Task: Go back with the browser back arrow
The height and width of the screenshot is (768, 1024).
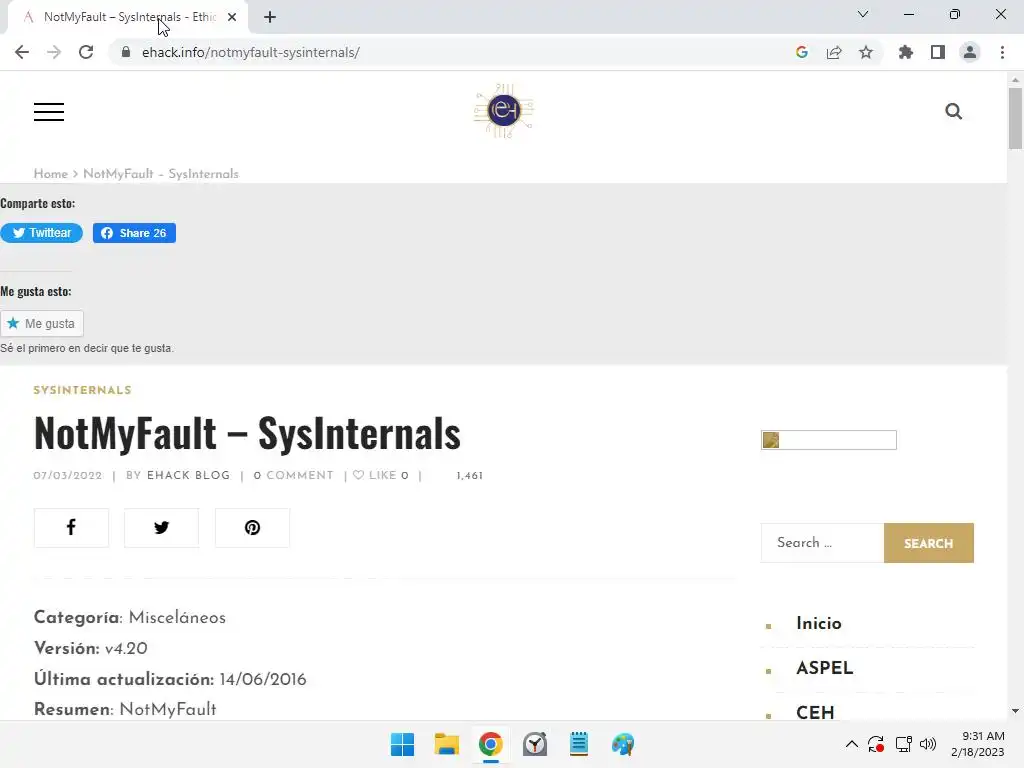Action: point(22,52)
